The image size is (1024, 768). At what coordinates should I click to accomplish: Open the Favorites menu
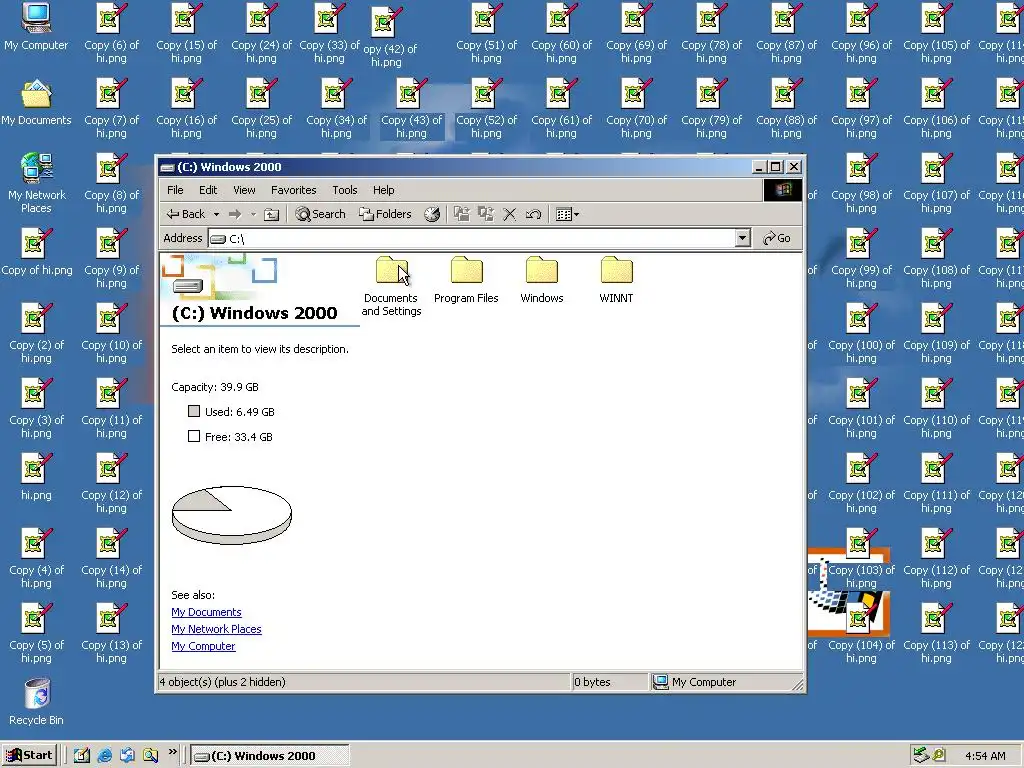click(294, 190)
